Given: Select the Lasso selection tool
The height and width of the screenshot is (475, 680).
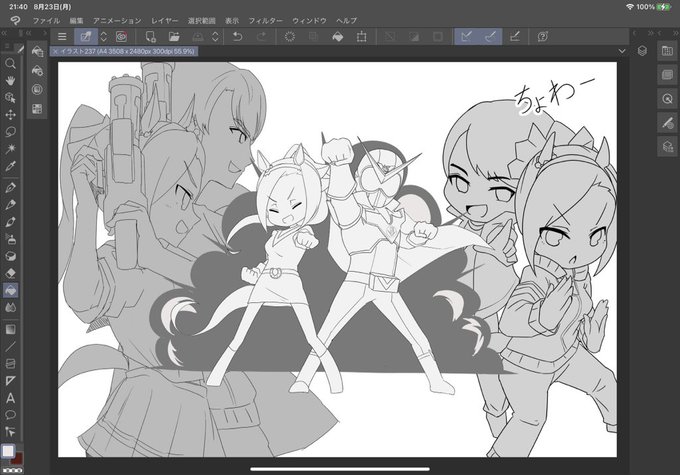Looking at the screenshot, I should [10, 131].
